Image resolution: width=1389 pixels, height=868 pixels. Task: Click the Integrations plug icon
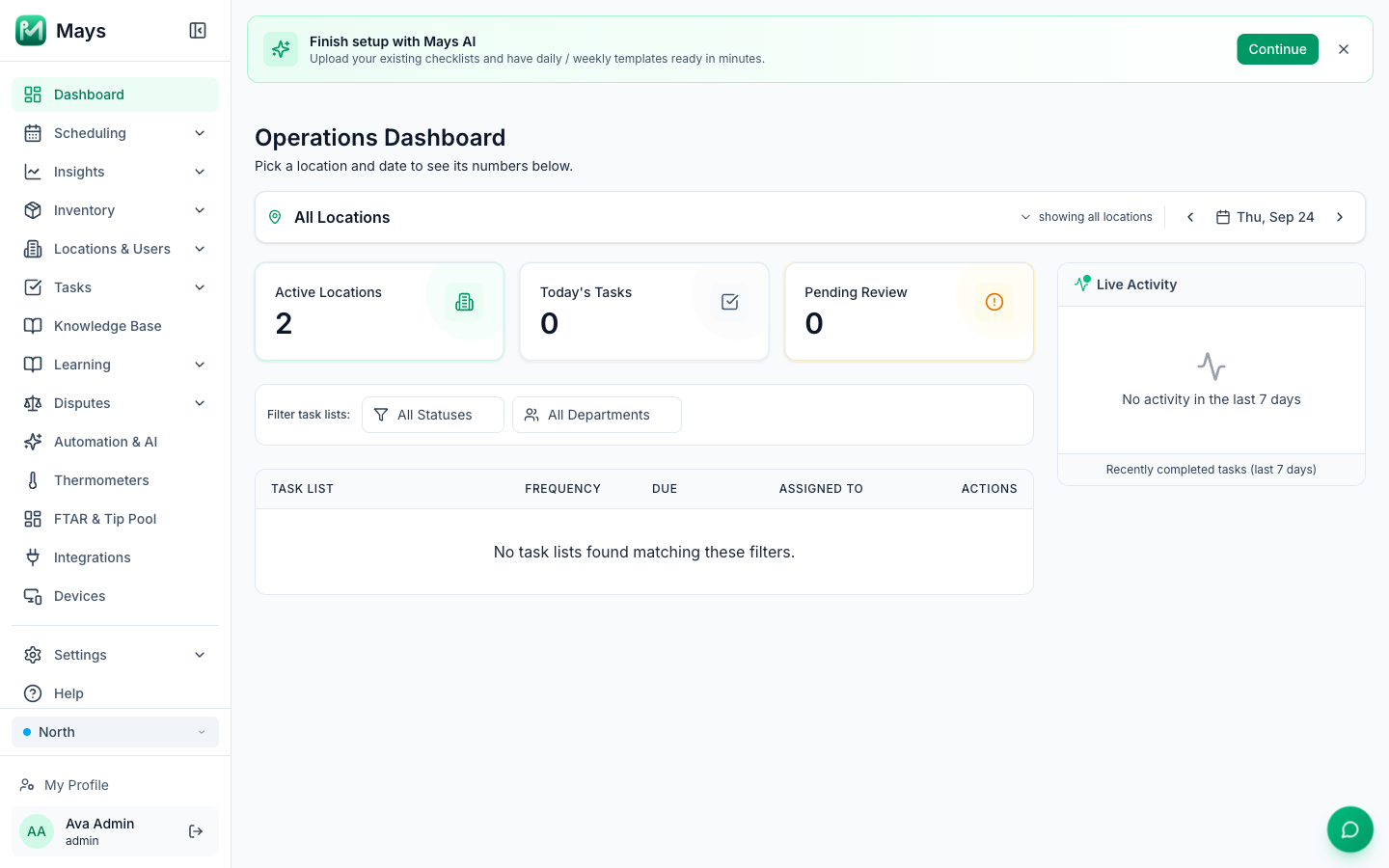point(33,557)
